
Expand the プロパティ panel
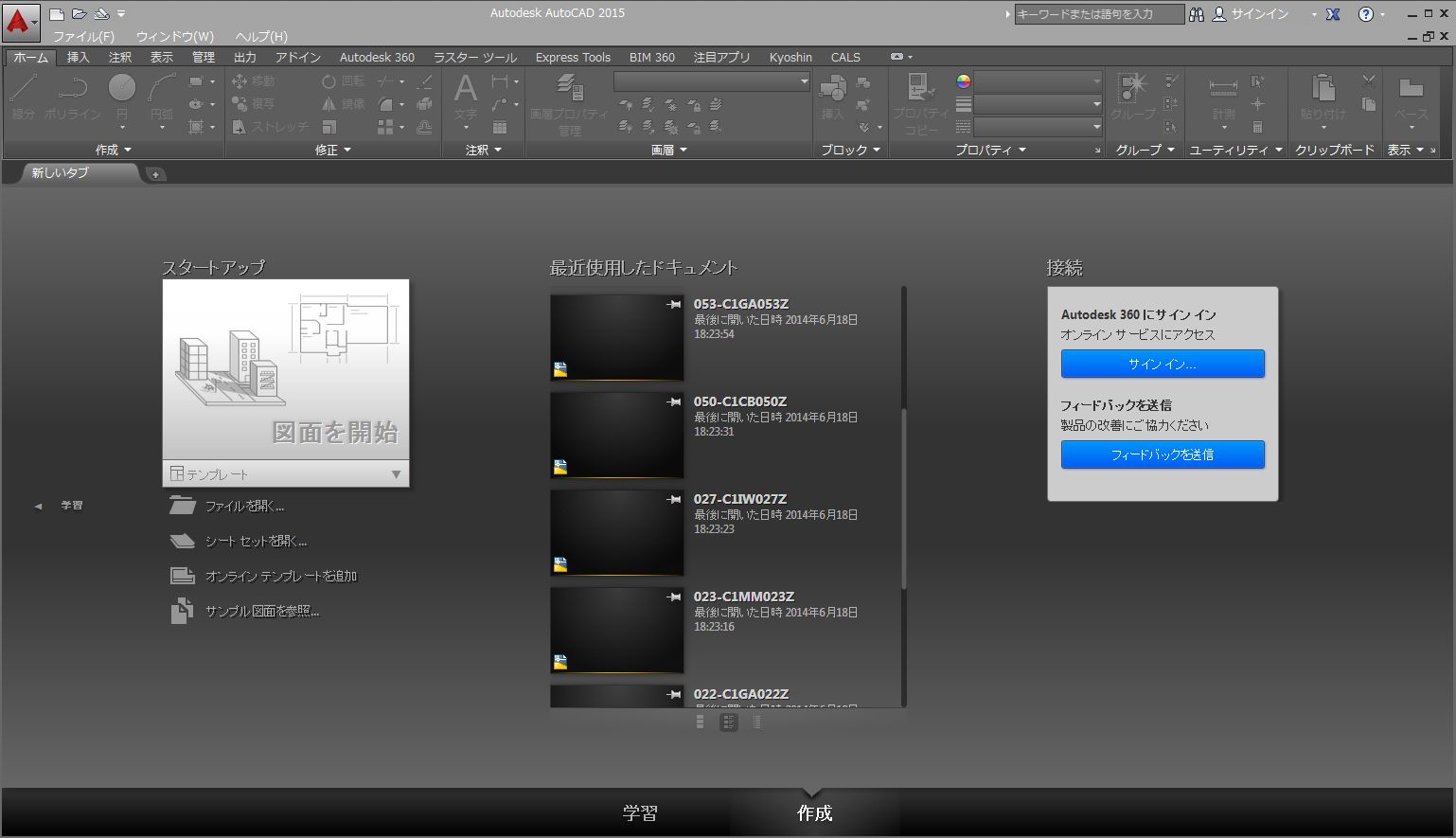990,150
